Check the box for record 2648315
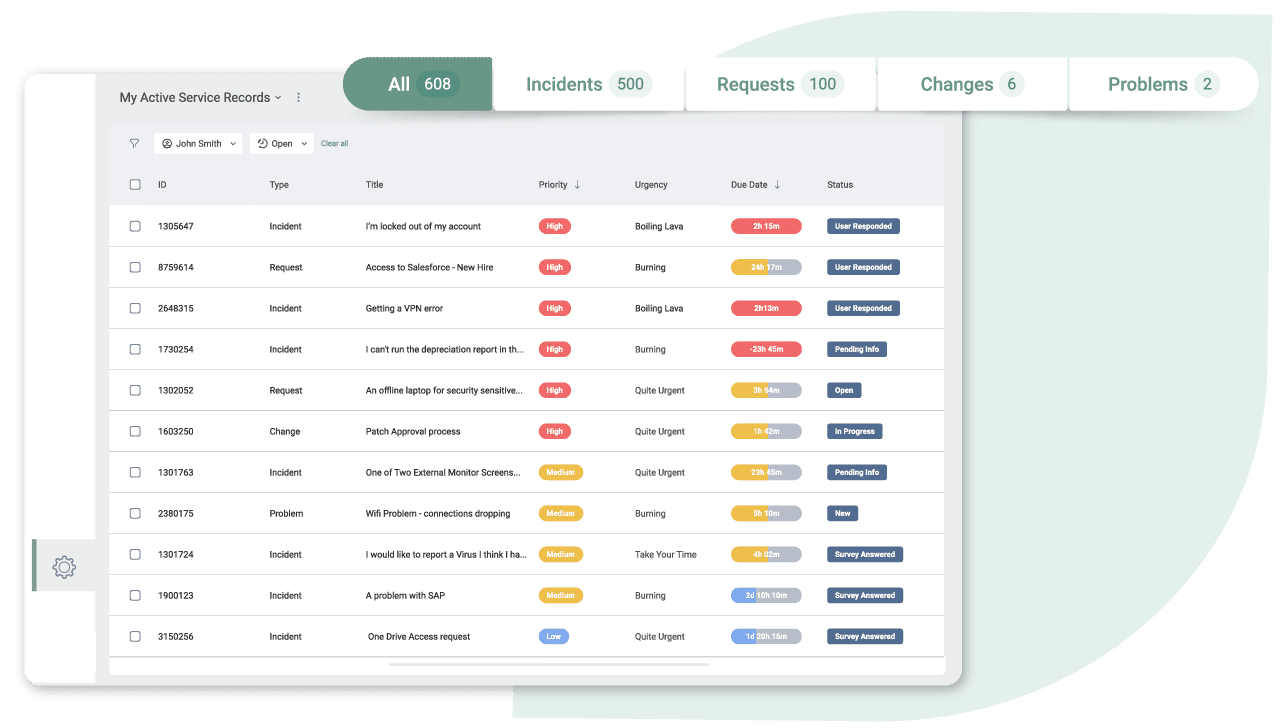Screen dimensions: 1280x728 click(x=135, y=308)
